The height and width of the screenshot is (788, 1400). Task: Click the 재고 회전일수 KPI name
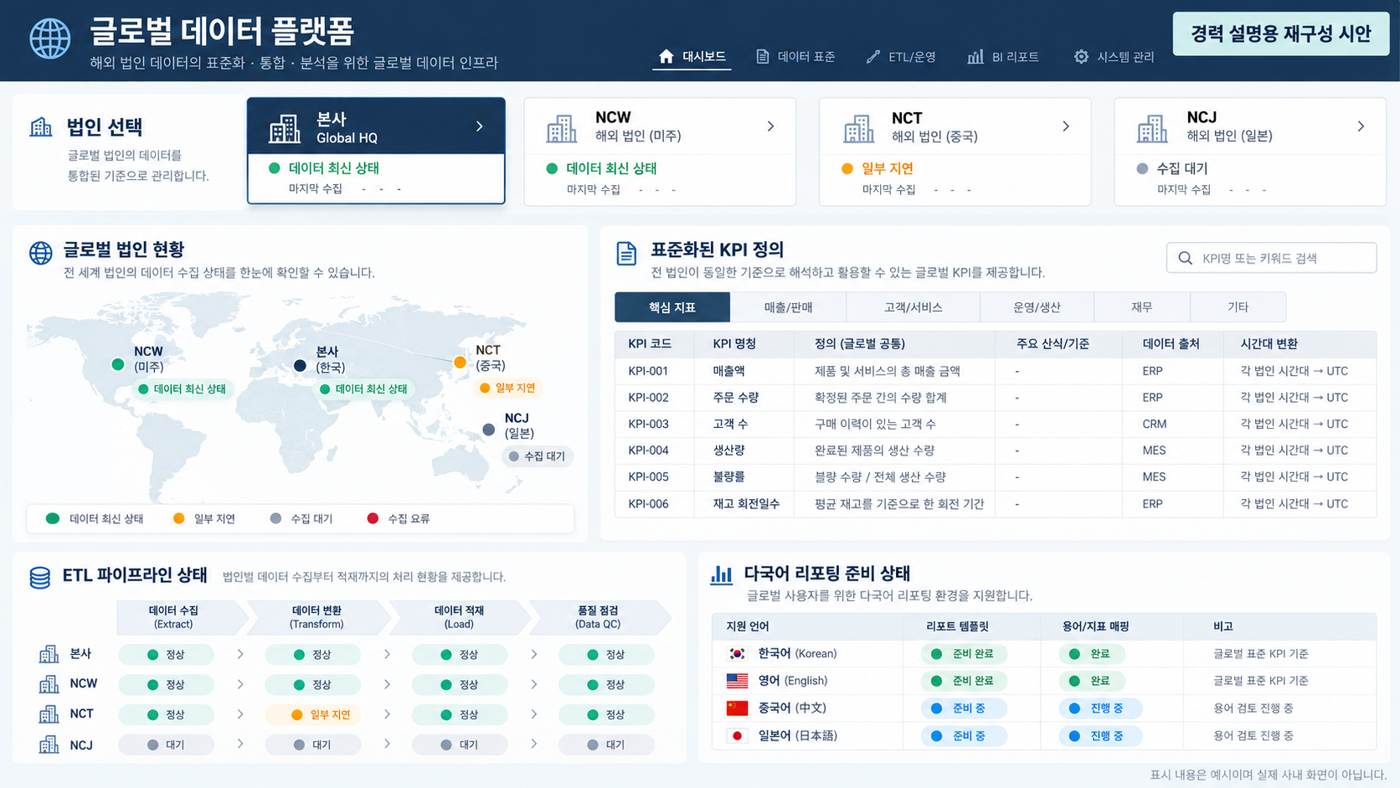pyautogui.click(x=746, y=504)
